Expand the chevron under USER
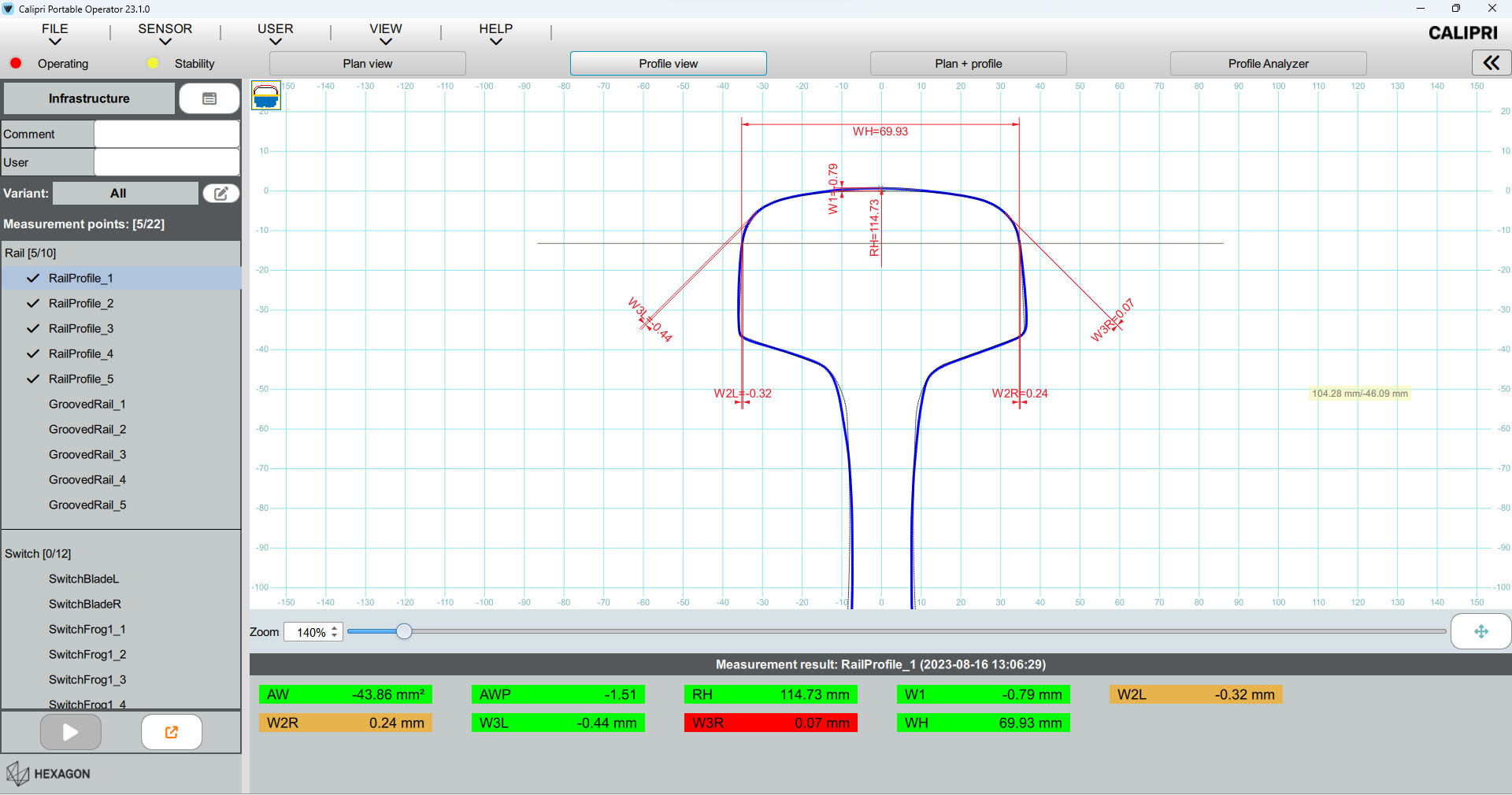 [x=276, y=42]
